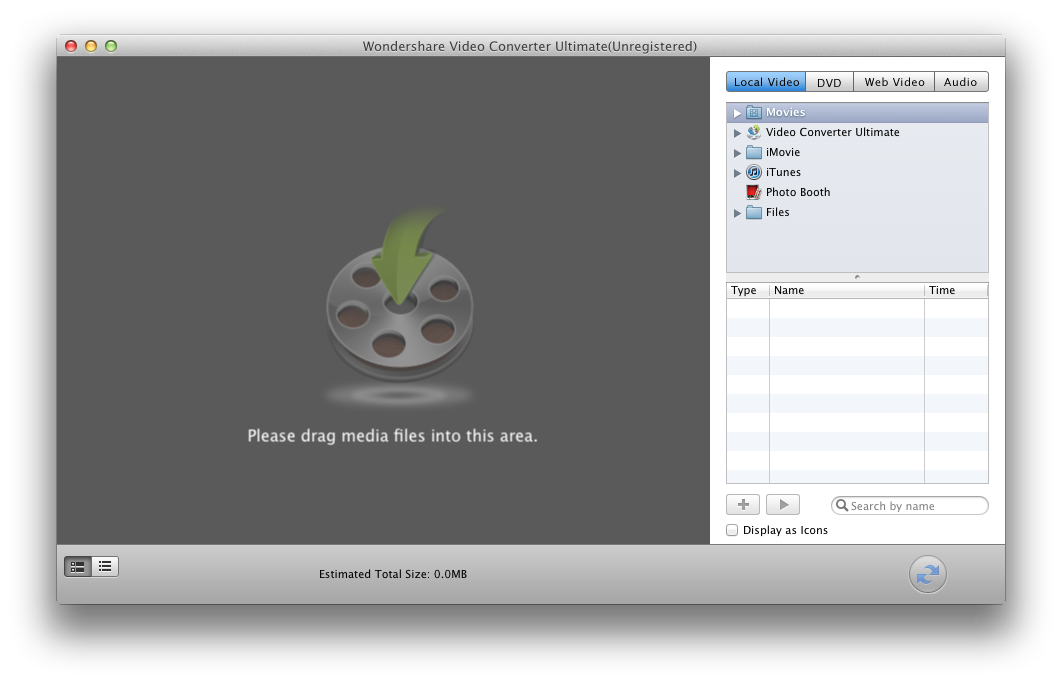Open the Web Video tab
This screenshot has width=1062, height=683.
coord(894,82)
